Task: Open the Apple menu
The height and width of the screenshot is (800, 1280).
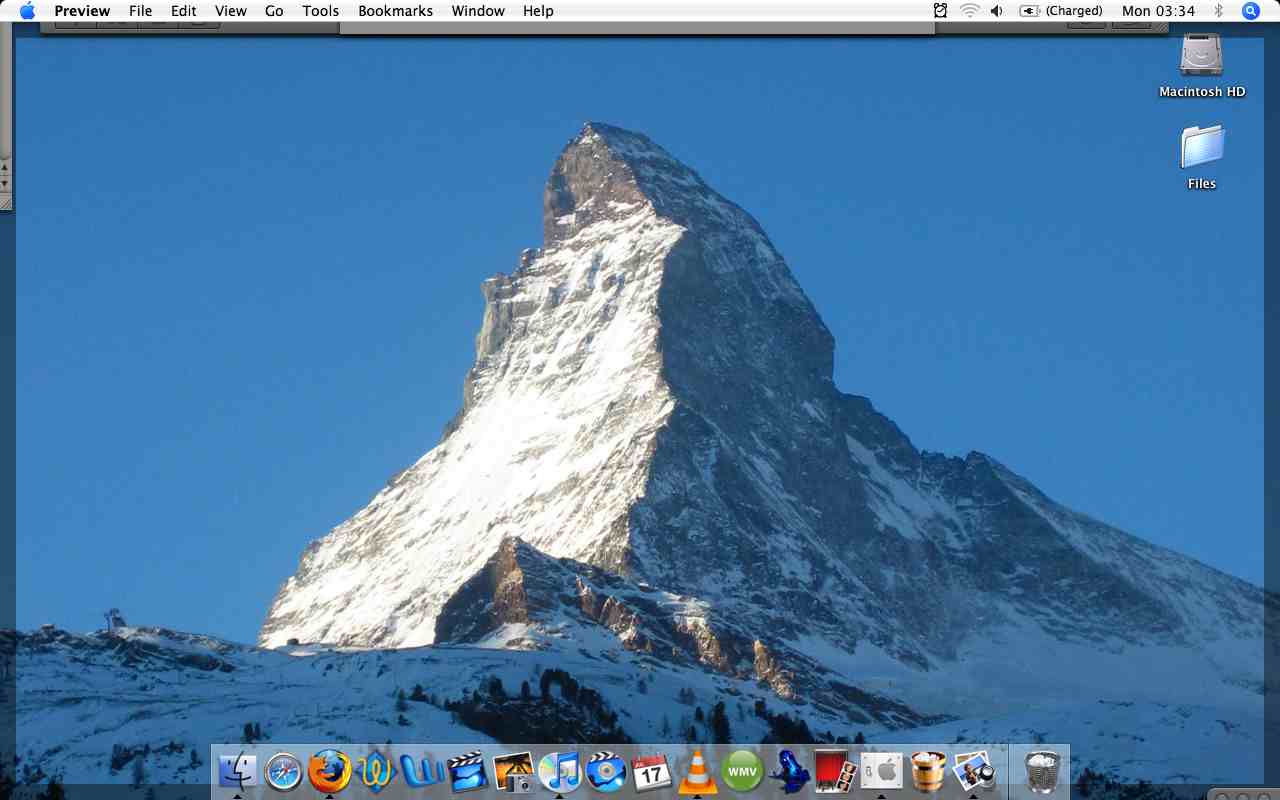Action: (27, 11)
